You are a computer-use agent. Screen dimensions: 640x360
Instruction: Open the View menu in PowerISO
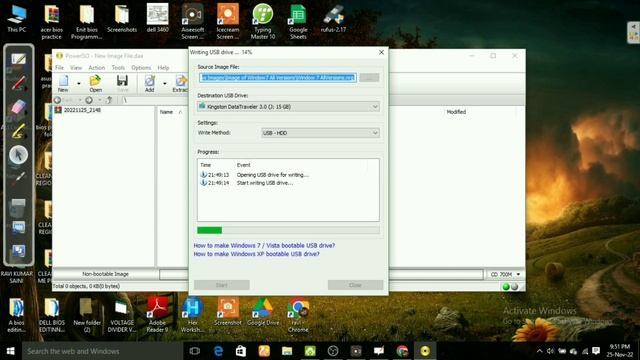pyautogui.click(x=76, y=68)
